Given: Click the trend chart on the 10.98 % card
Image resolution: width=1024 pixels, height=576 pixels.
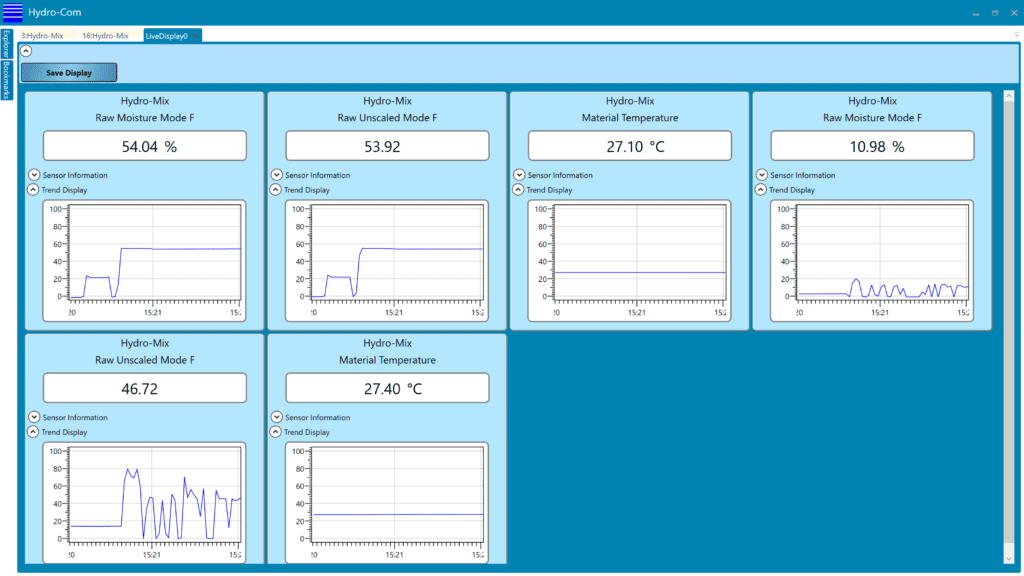Looking at the screenshot, I should (x=872, y=261).
